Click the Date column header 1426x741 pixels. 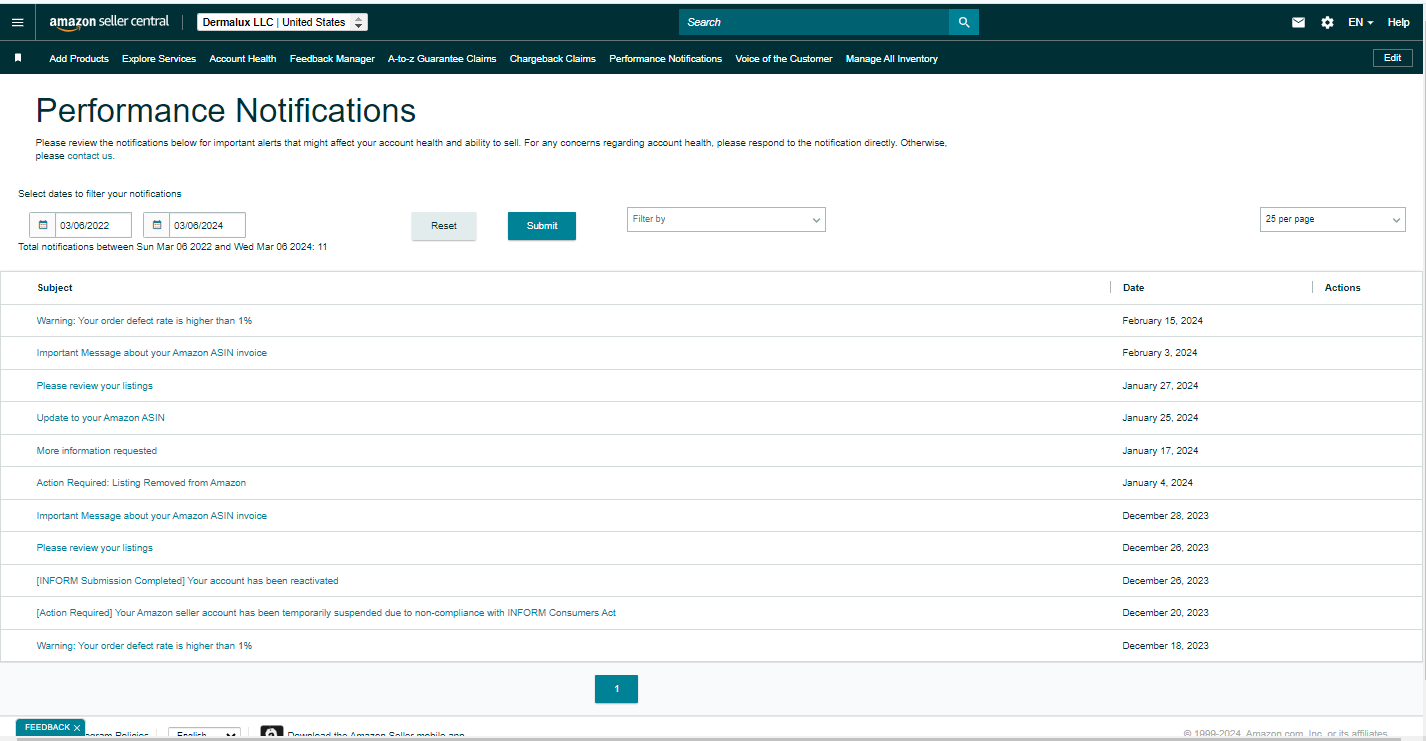[x=1133, y=288]
